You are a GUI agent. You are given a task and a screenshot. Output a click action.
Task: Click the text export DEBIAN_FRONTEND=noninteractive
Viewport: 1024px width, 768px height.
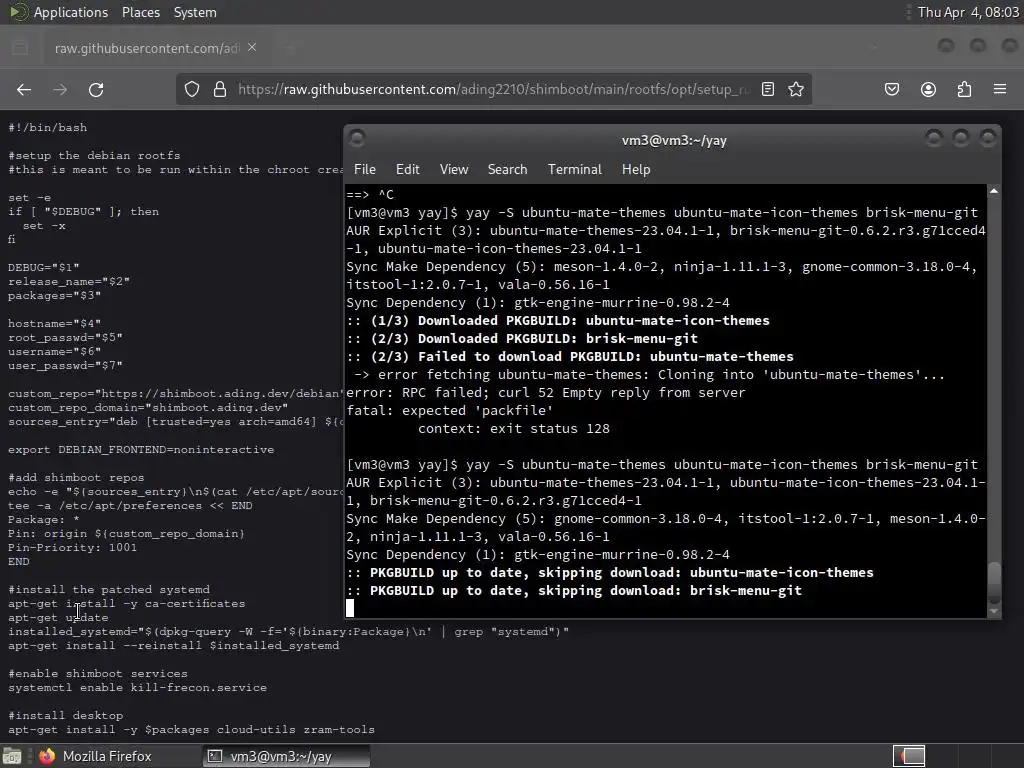tap(141, 449)
